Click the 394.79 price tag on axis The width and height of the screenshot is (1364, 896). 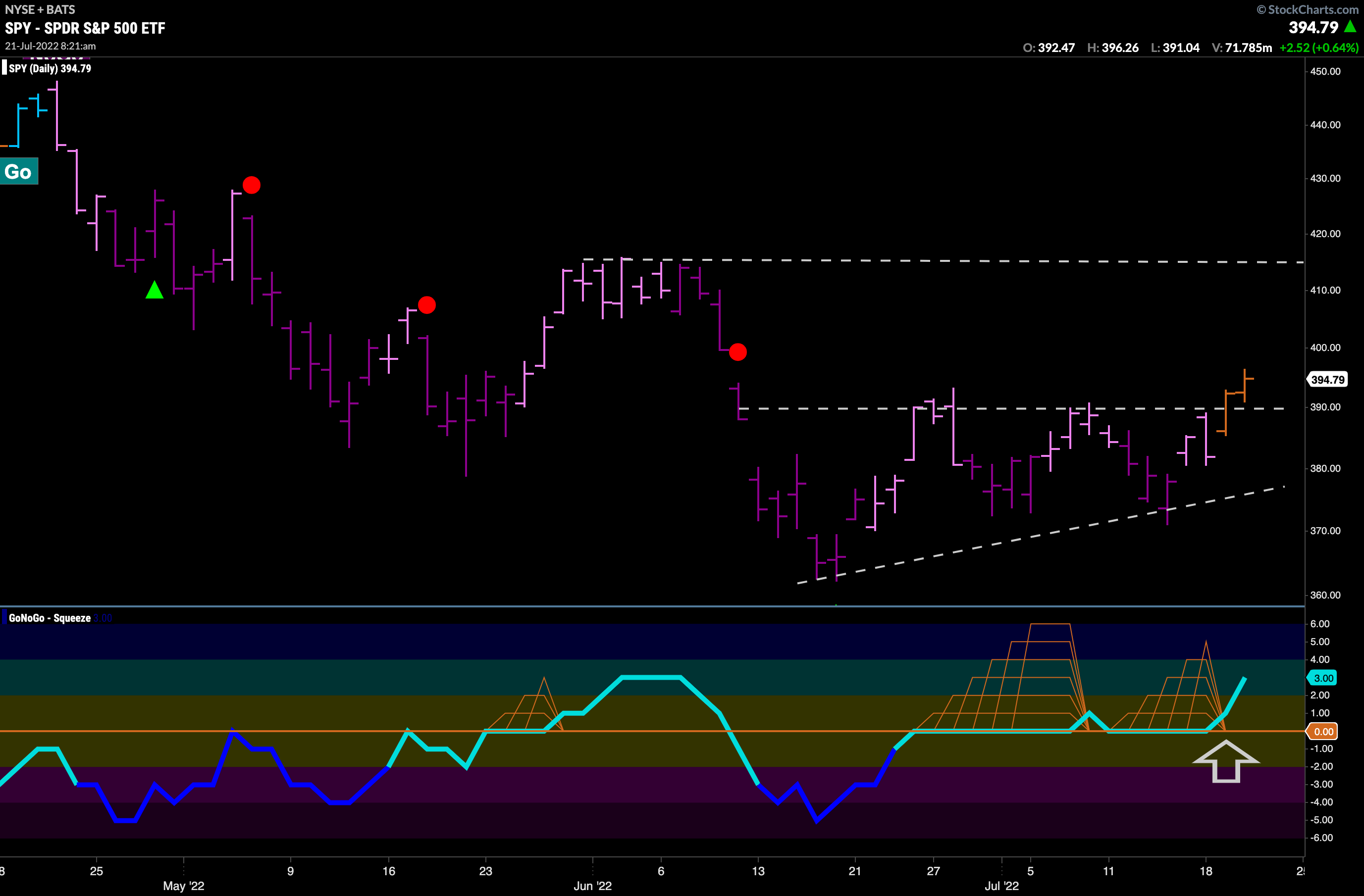click(x=1327, y=380)
